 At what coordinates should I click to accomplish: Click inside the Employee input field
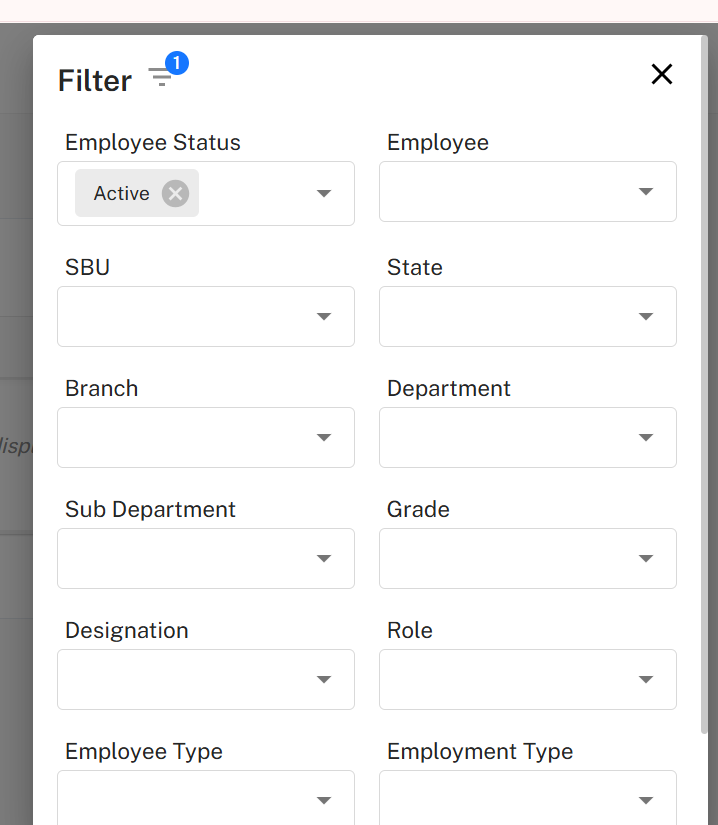tap(510, 191)
